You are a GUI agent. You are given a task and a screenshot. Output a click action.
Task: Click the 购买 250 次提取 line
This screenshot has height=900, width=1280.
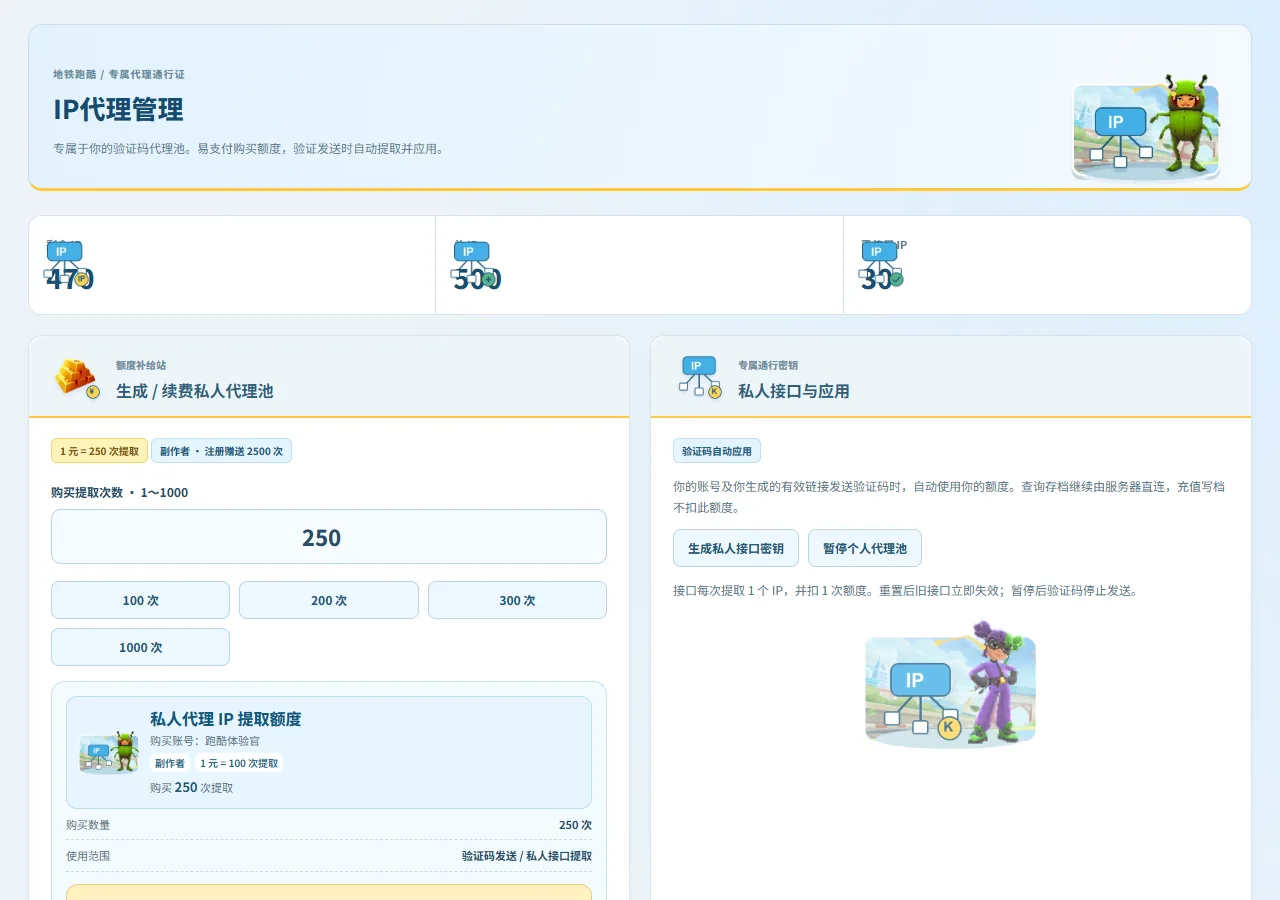pos(191,787)
